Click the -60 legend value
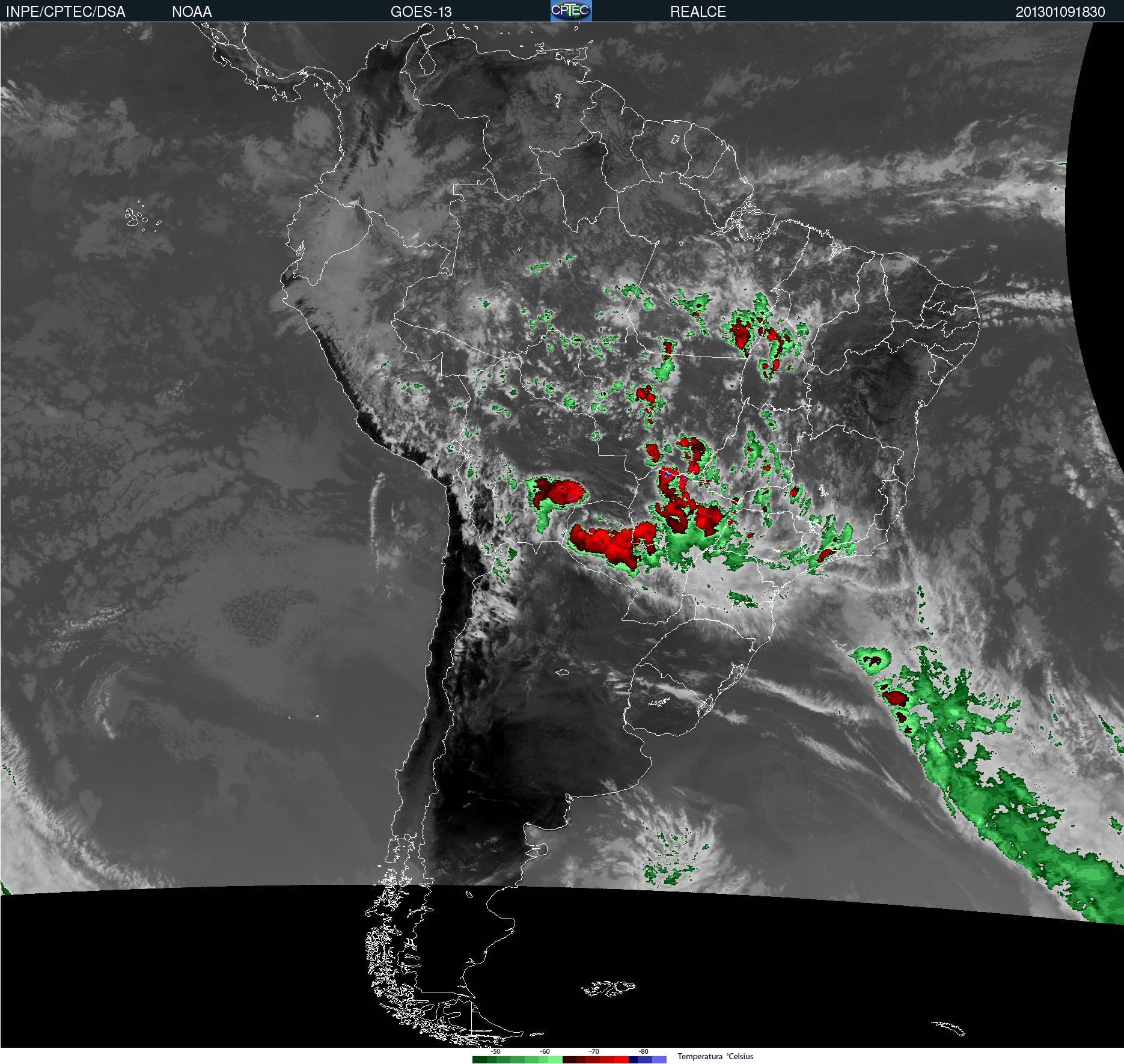Image resolution: width=1124 pixels, height=1064 pixels. [545, 1051]
